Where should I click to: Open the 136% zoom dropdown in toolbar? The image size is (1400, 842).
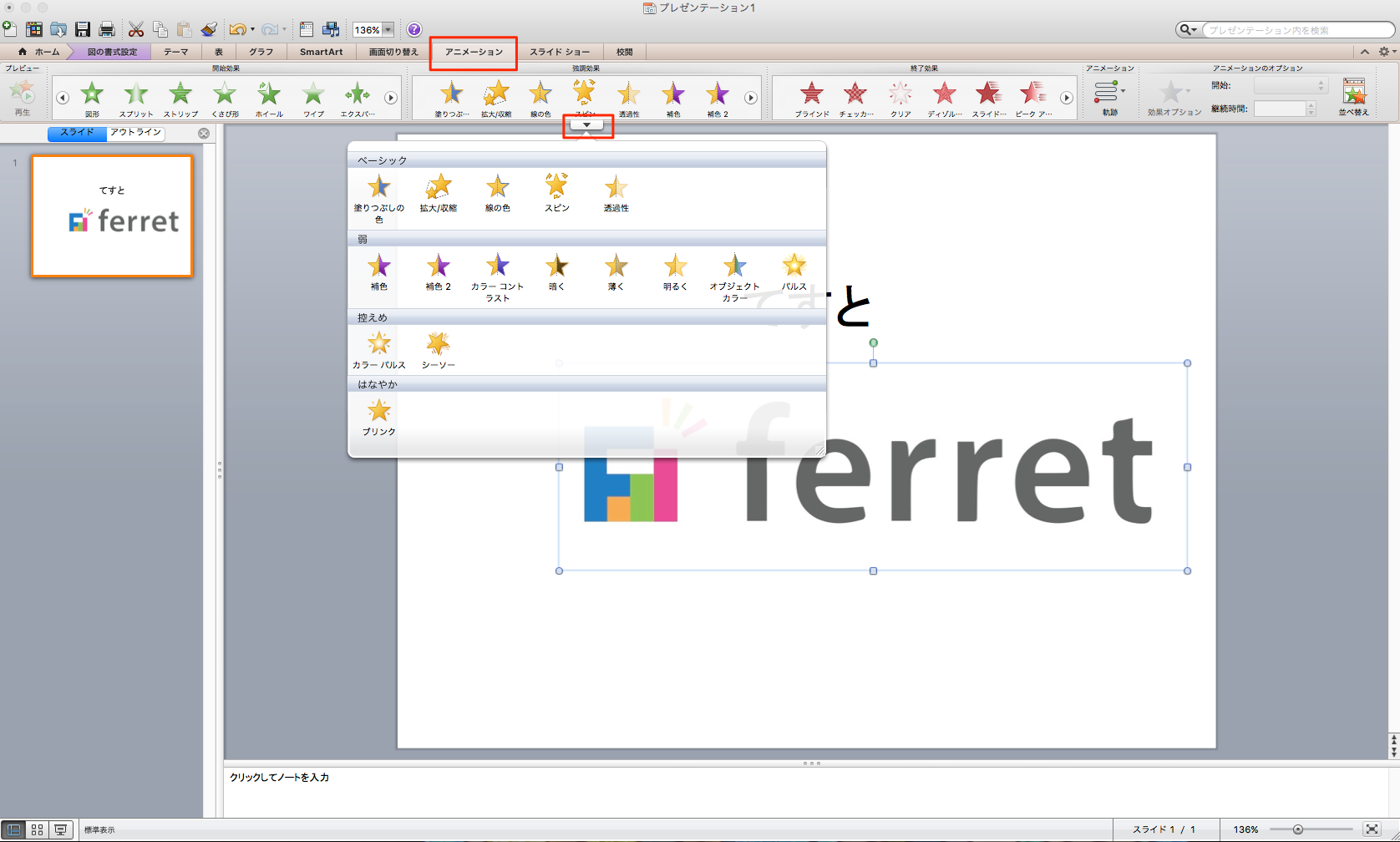[388, 30]
